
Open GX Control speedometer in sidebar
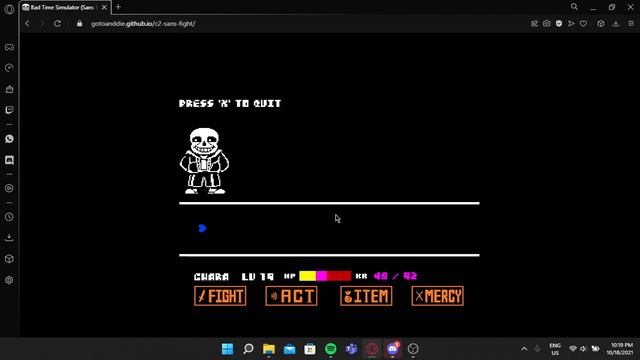[9, 68]
